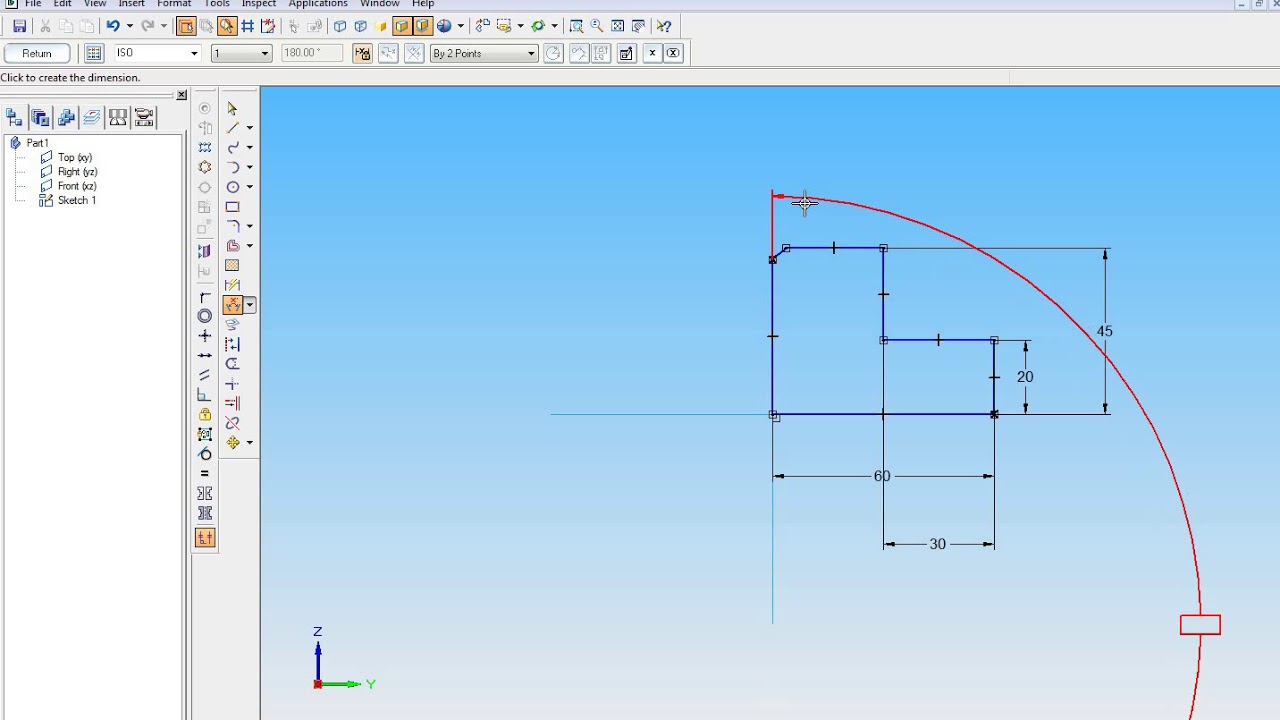Open the Insert menu

point(132,4)
